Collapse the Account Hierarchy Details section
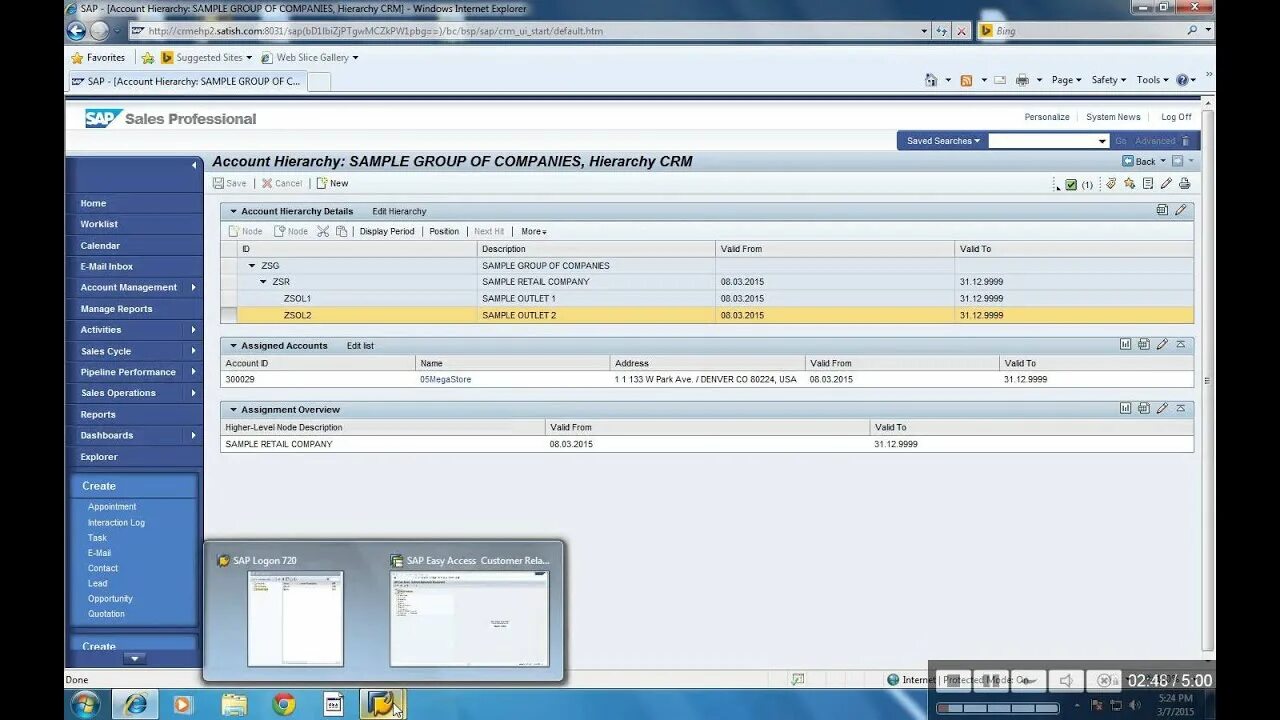This screenshot has width=1280, height=720. (x=232, y=210)
